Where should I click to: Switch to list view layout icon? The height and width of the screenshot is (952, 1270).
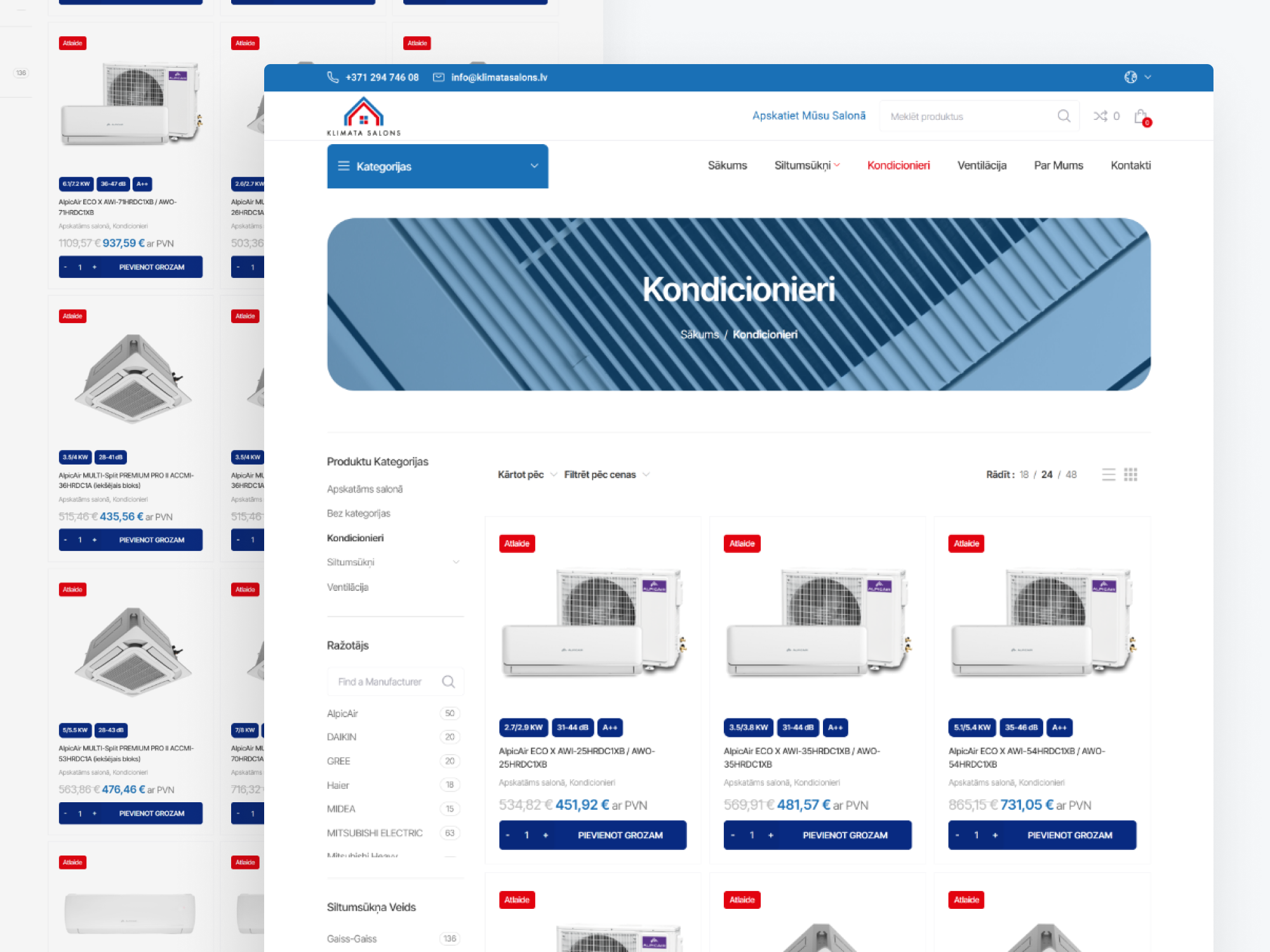coord(1109,475)
